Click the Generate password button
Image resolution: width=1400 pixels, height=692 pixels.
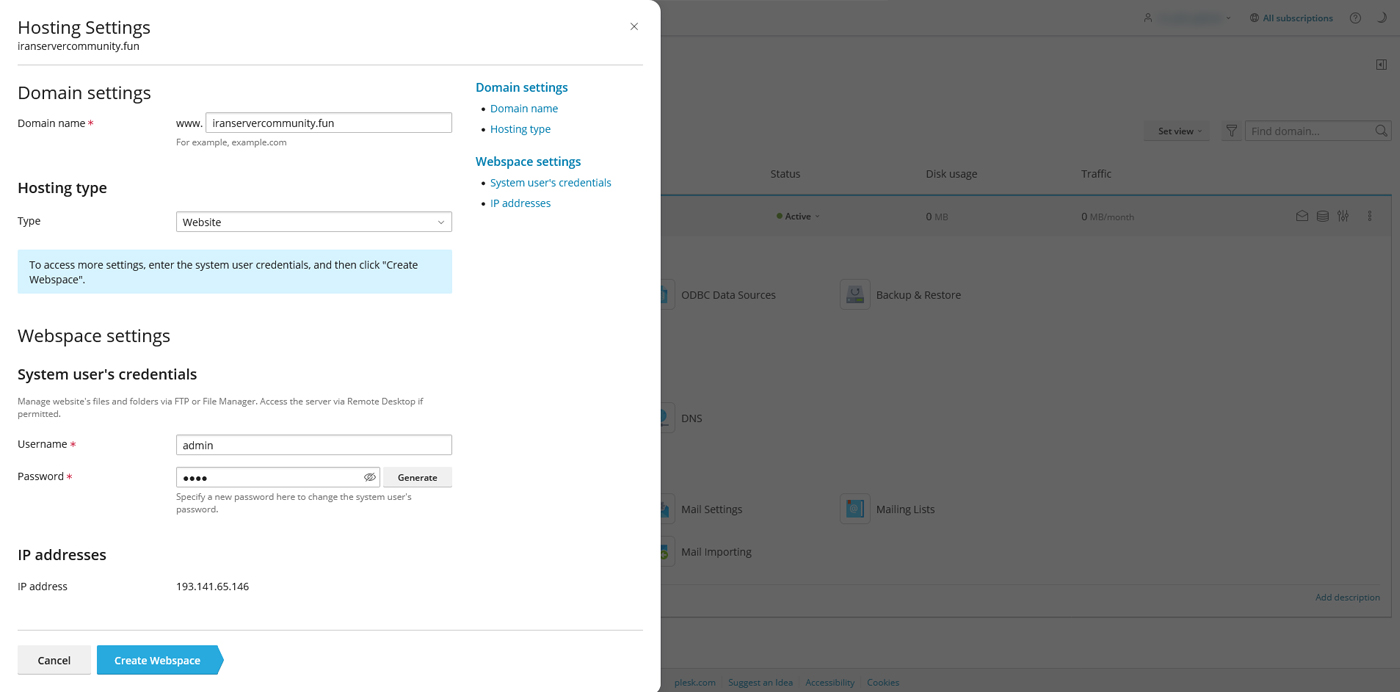tap(417, 477)
